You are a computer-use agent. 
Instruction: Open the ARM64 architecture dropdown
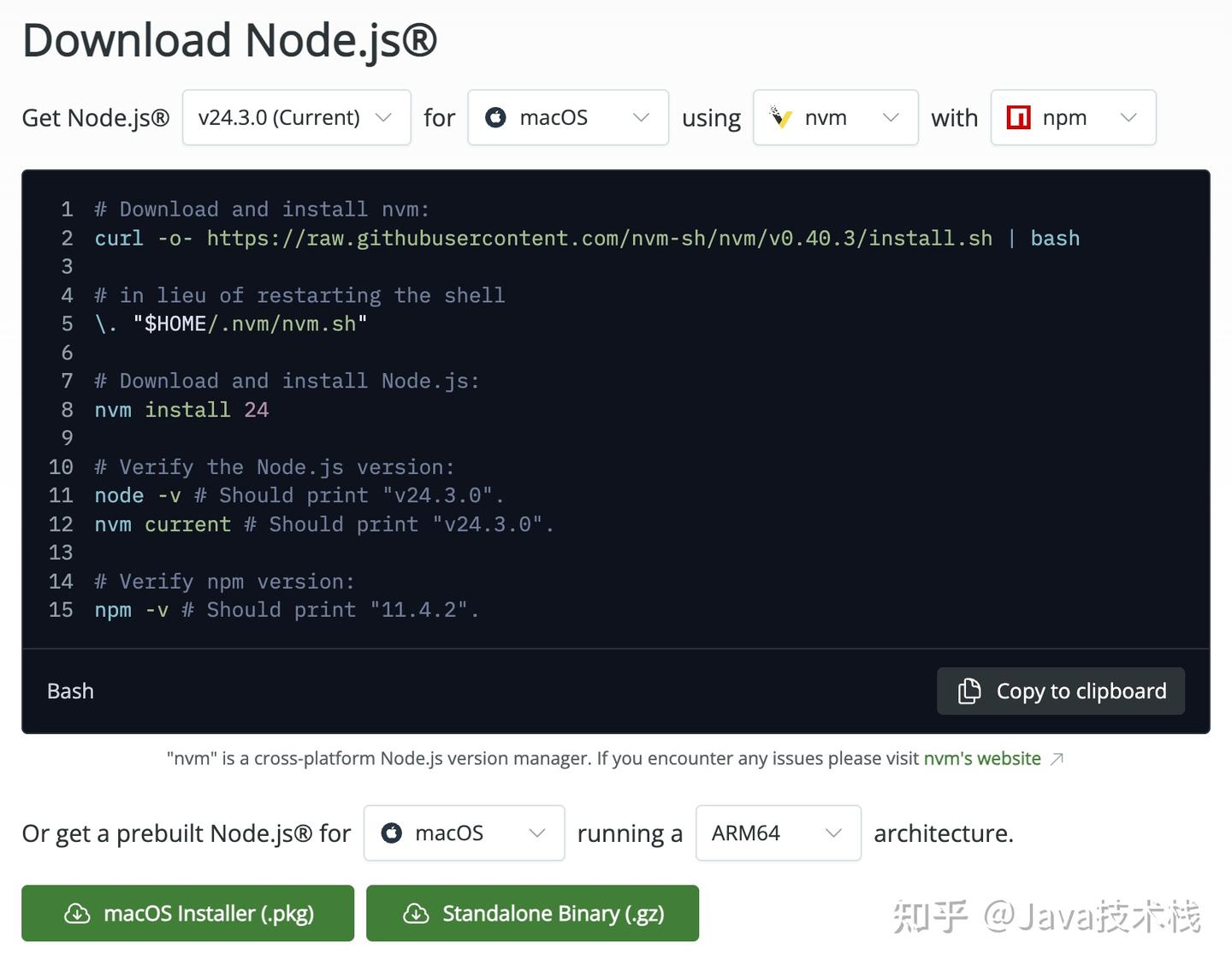(x=777, y=833)
